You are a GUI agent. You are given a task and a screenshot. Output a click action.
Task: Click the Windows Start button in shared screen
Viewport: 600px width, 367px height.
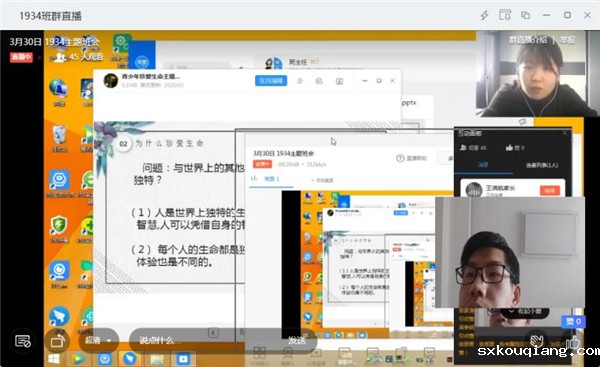click(54, 359)
